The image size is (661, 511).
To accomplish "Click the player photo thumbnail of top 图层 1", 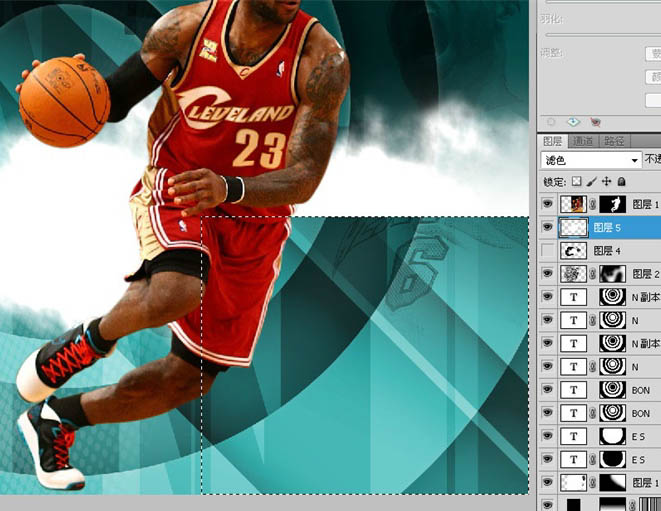I will tap(573, 204).
